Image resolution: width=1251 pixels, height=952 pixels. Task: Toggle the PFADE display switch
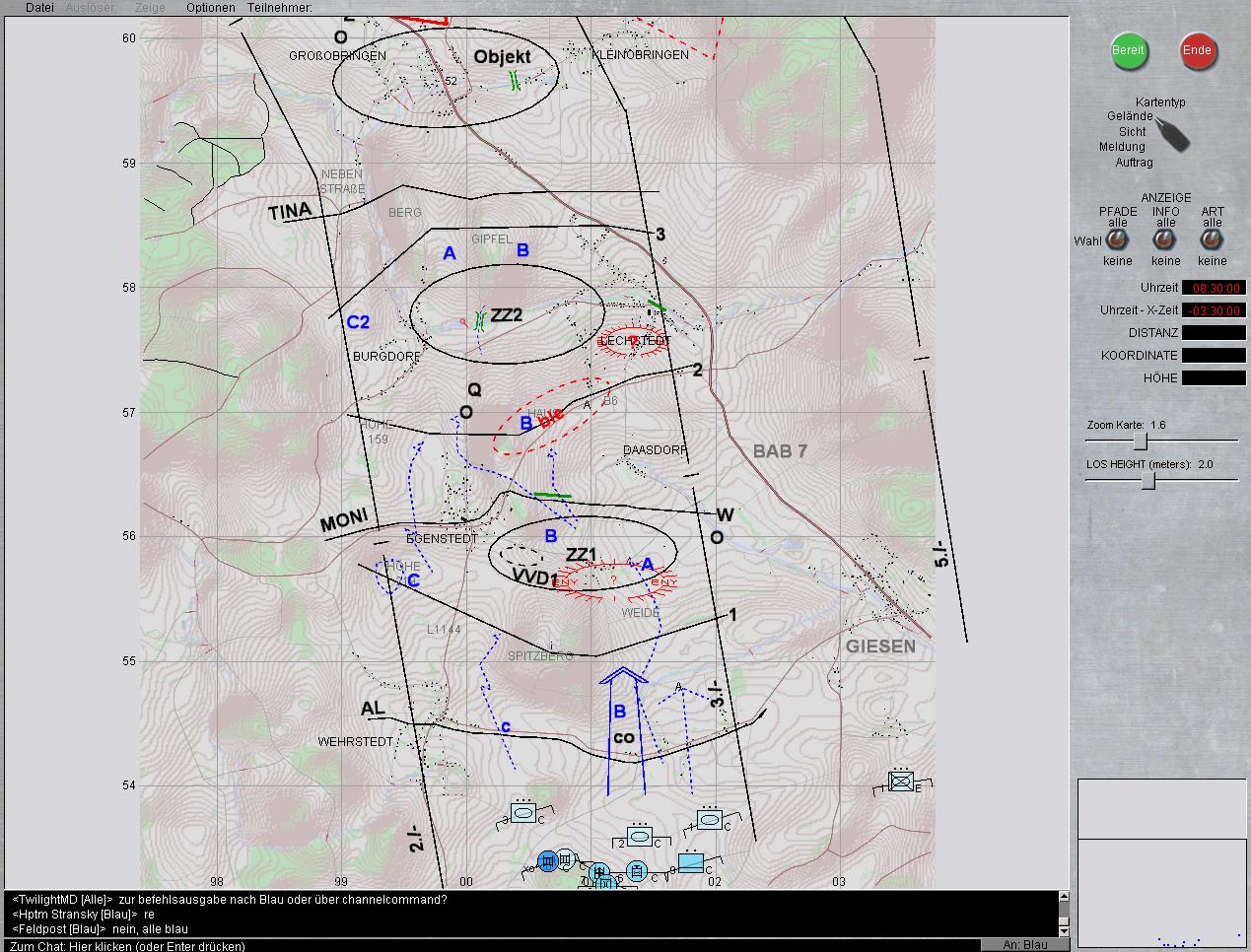click(x=1117, y=240)
